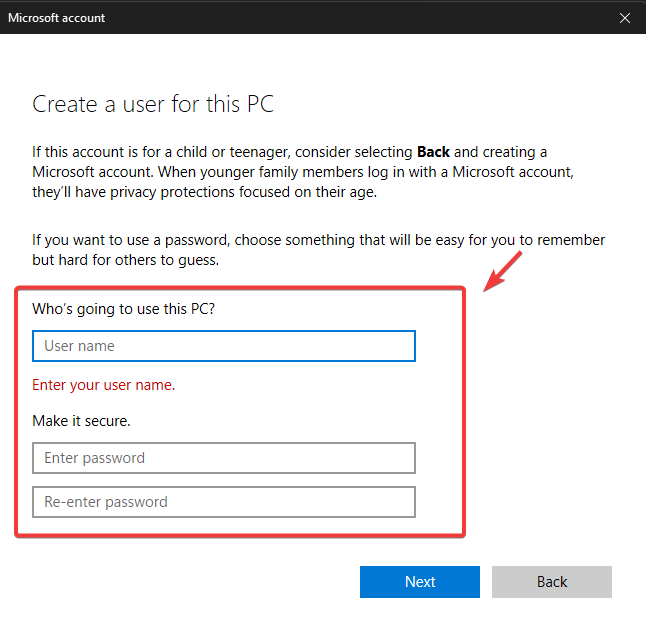Click the Enter password box

click(224, 458)
